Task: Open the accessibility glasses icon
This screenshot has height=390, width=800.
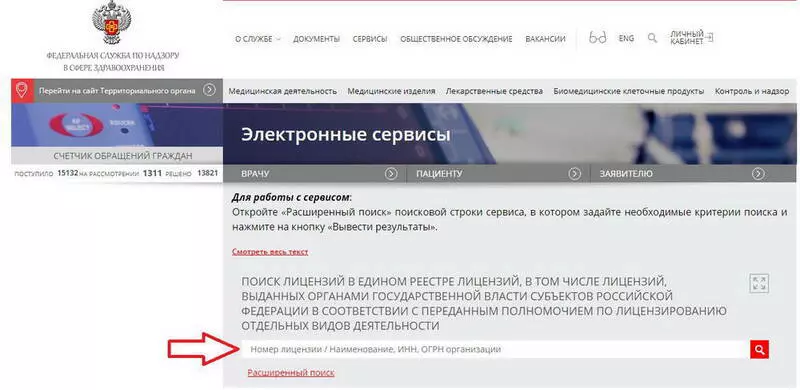Action: [x=597, y=38]
